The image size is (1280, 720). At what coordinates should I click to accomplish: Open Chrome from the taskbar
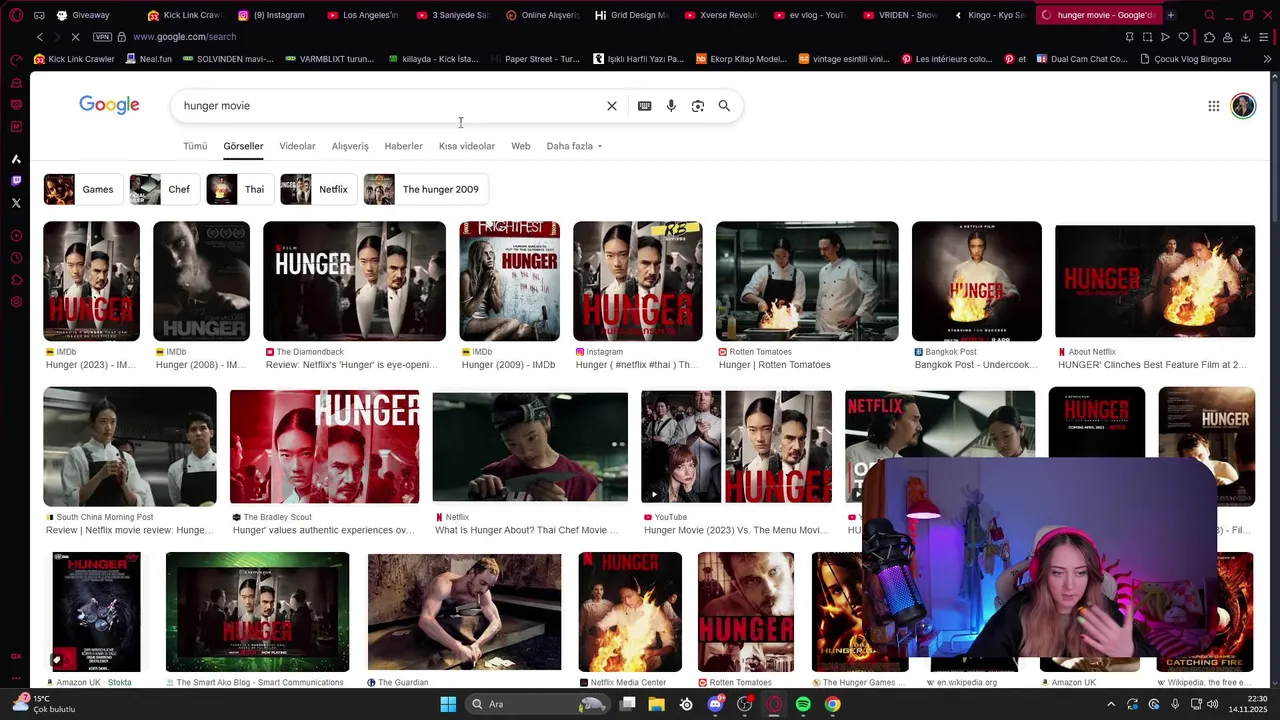point(832,704)
